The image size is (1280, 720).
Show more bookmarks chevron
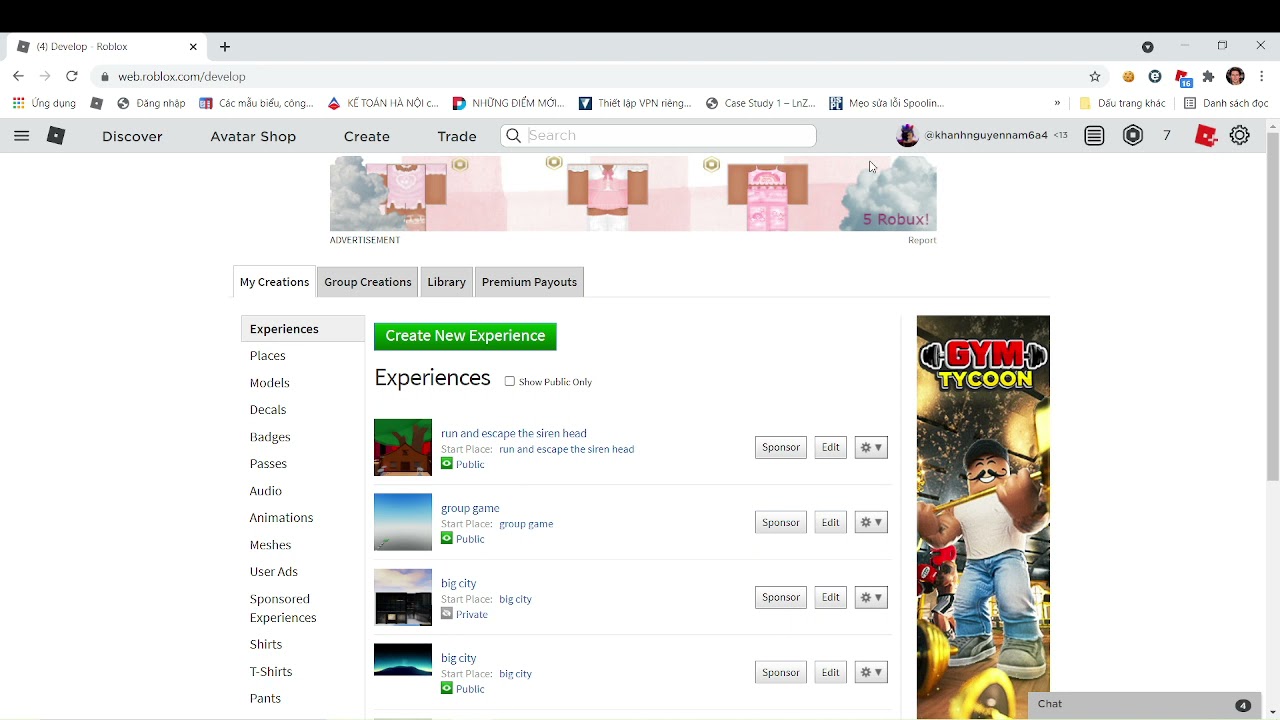tap(1057, 103)
